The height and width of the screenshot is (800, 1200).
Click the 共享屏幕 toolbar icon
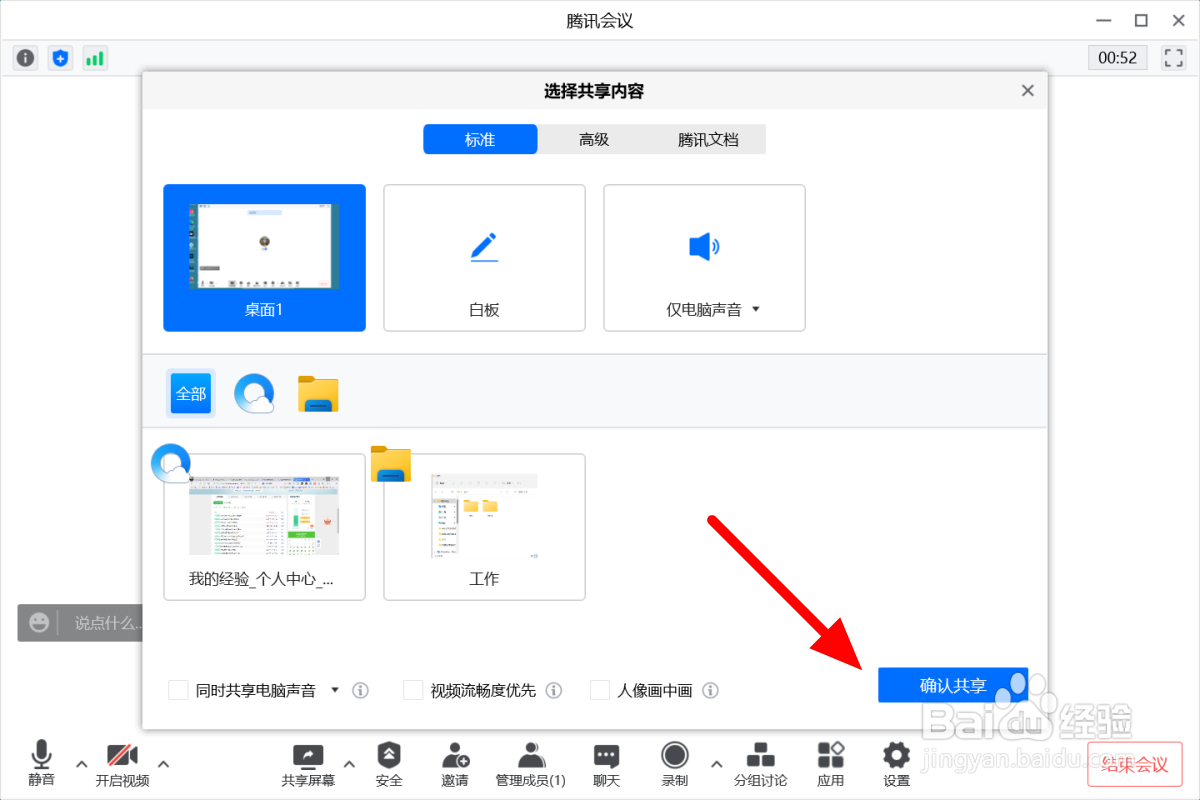pyautogui.click(x=308, y=765)
